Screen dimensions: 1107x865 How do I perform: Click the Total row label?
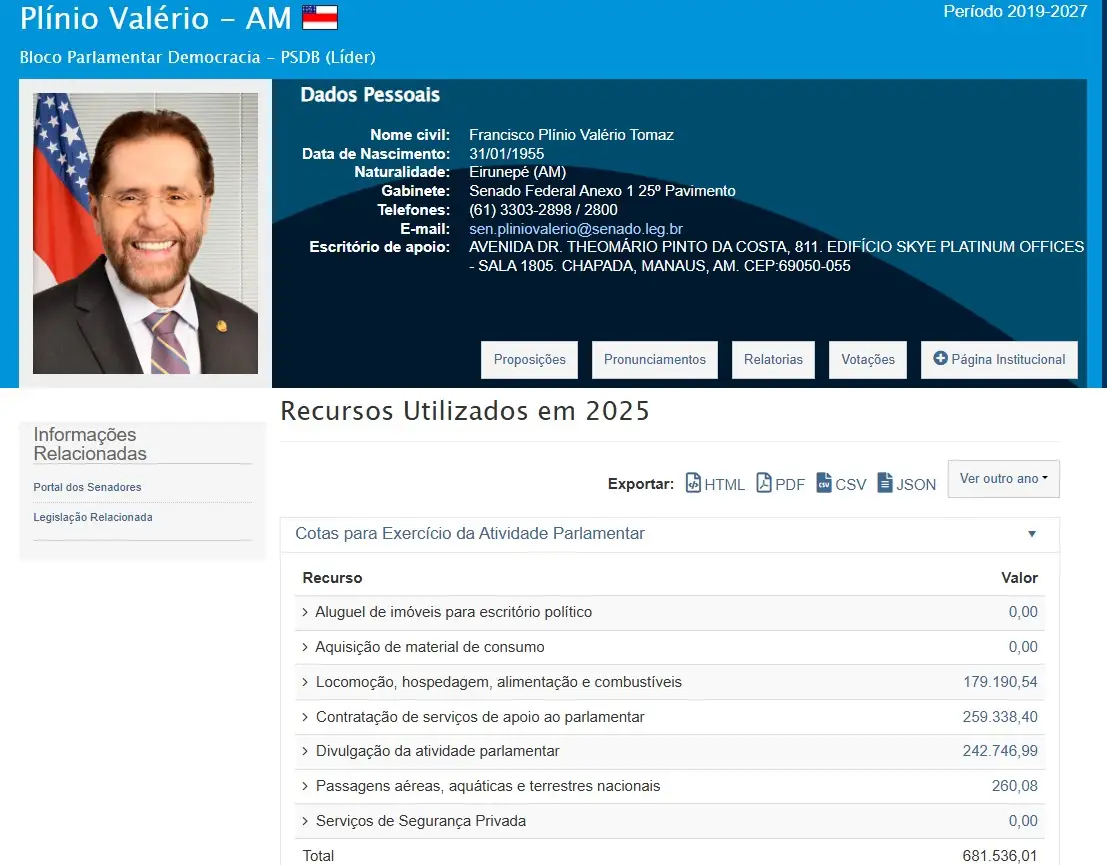point(318,856)
